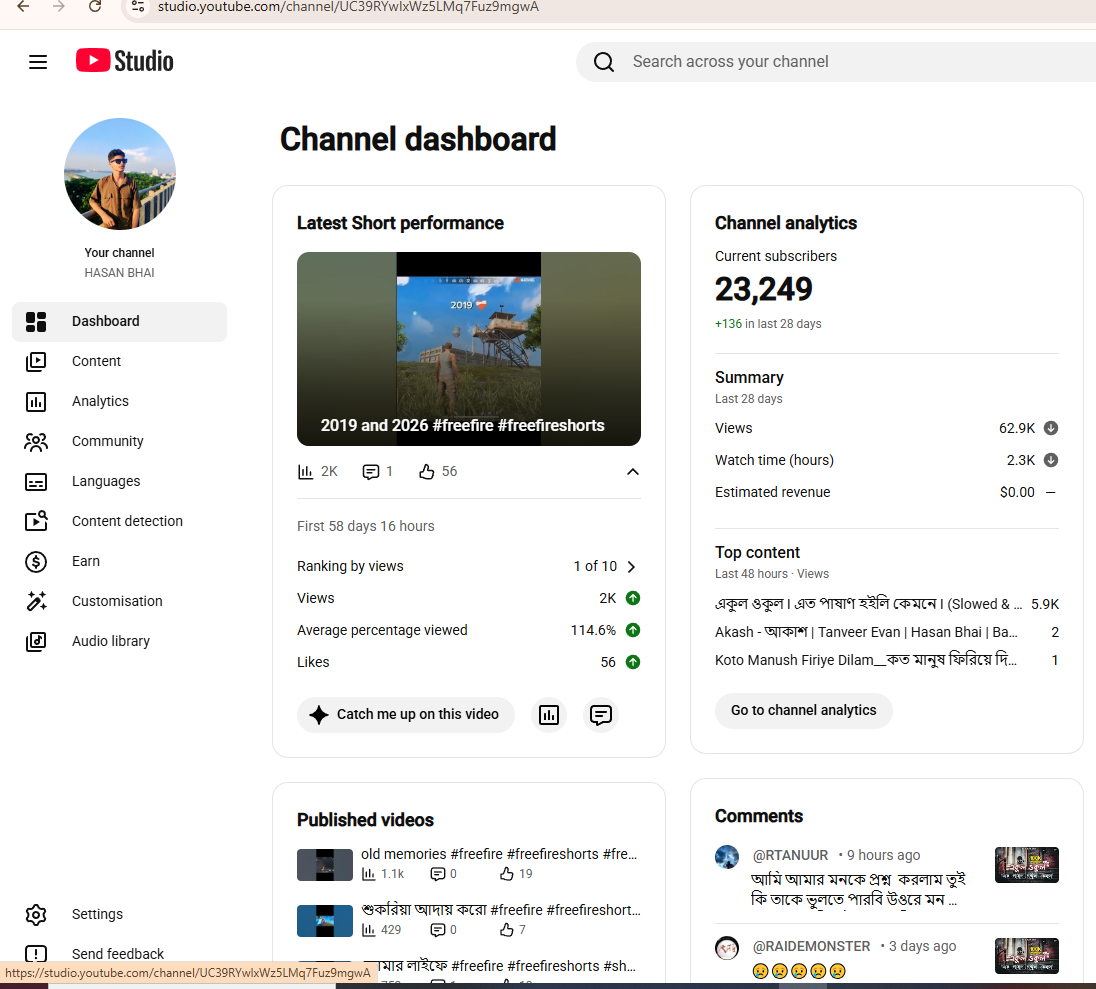Click the Customisation magic wand icon
This screenshot has height=989, width=1096.
point(36,601)
